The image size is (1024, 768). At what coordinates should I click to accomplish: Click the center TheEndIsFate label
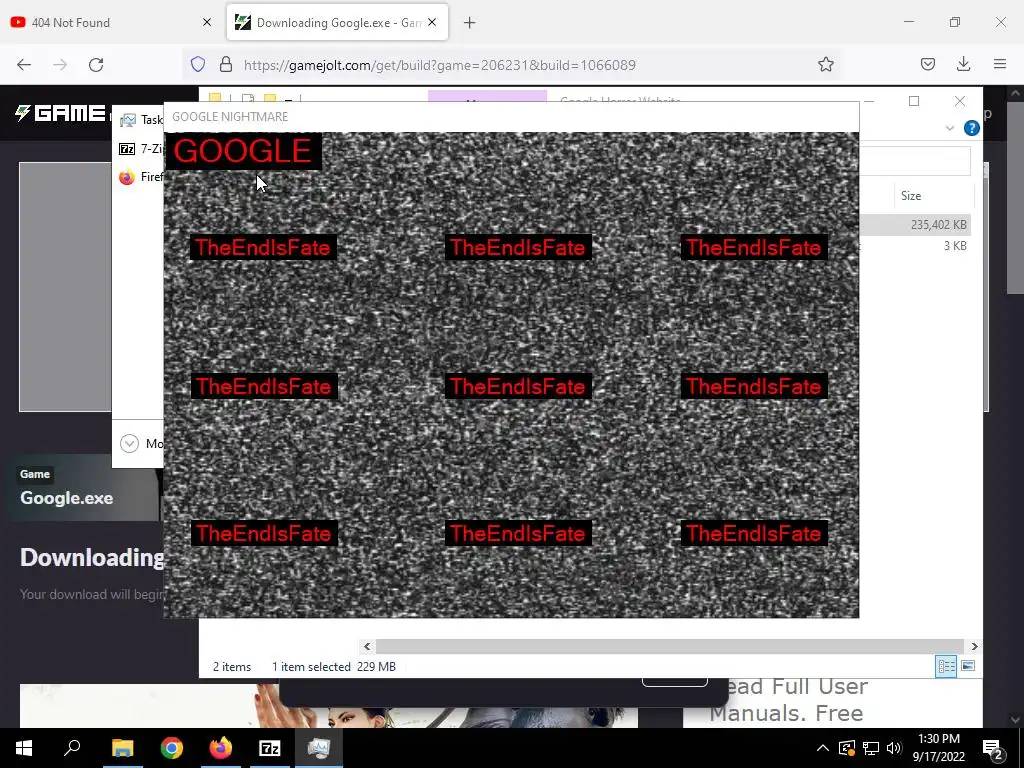(518, 386)
